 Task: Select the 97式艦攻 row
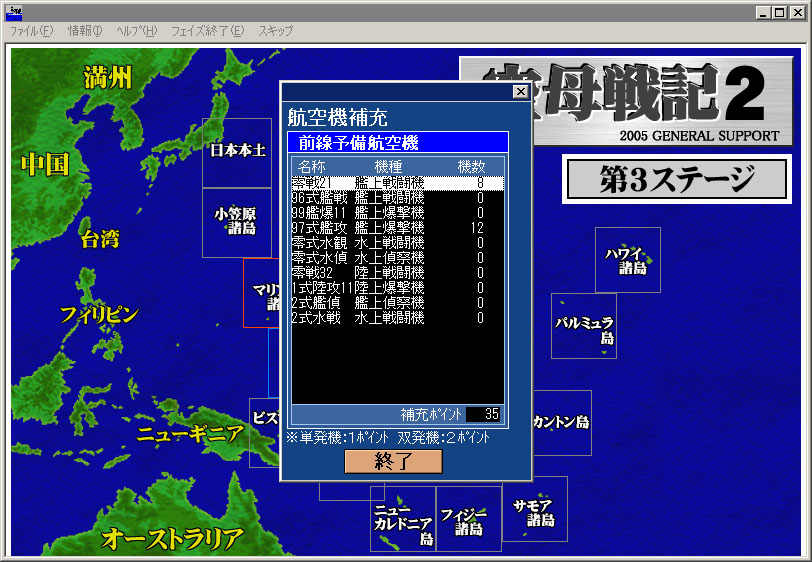click(397, 228)
